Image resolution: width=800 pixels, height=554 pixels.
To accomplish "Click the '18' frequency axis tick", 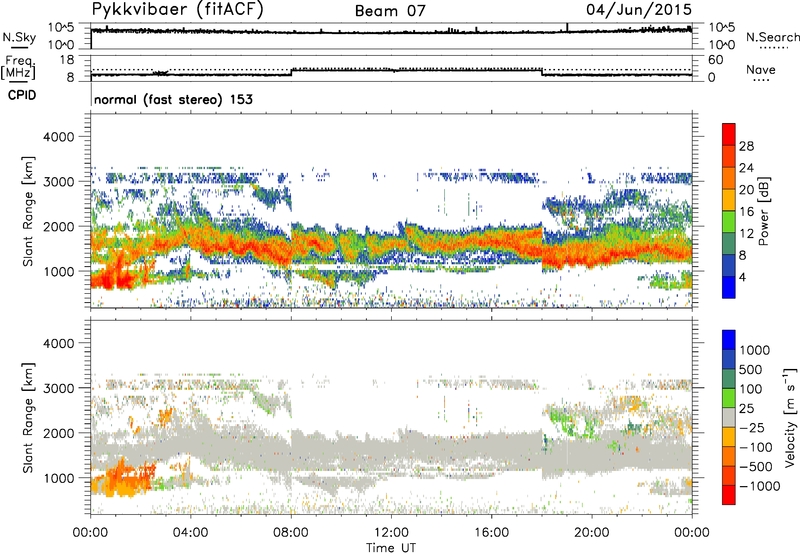I will pyautogui.click(x=66, y=60).
